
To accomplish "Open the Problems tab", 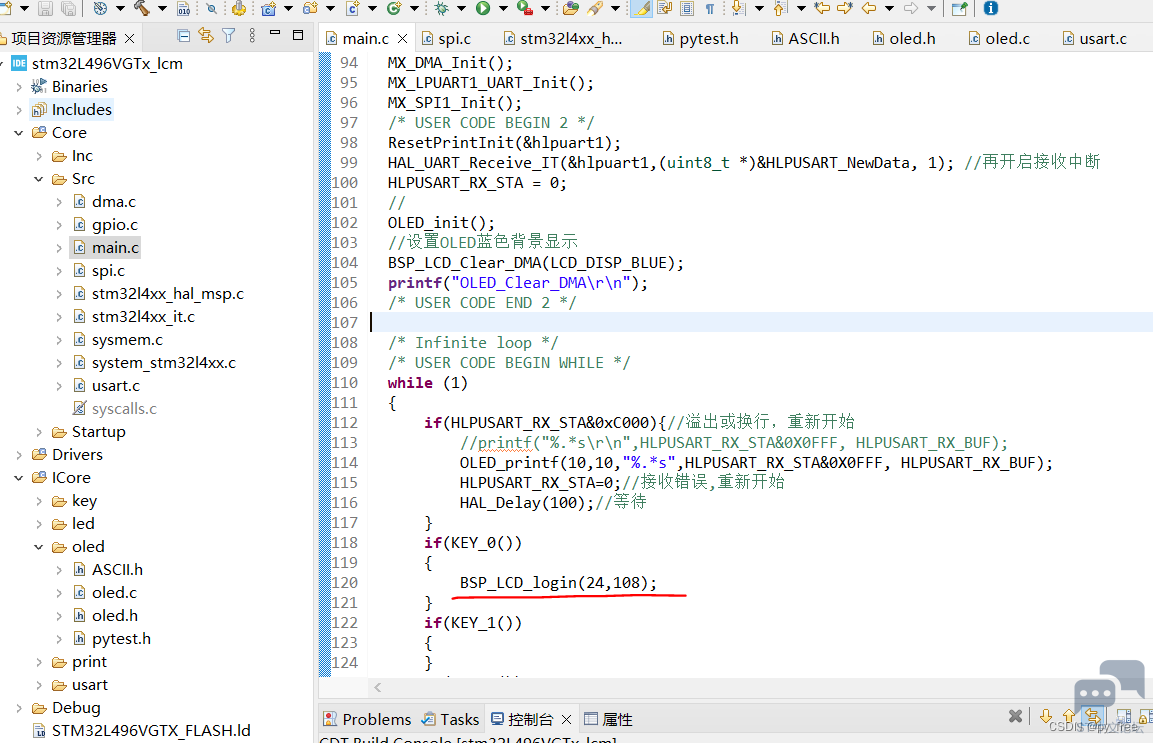I will pyautogui.click(x=368, y=719).
